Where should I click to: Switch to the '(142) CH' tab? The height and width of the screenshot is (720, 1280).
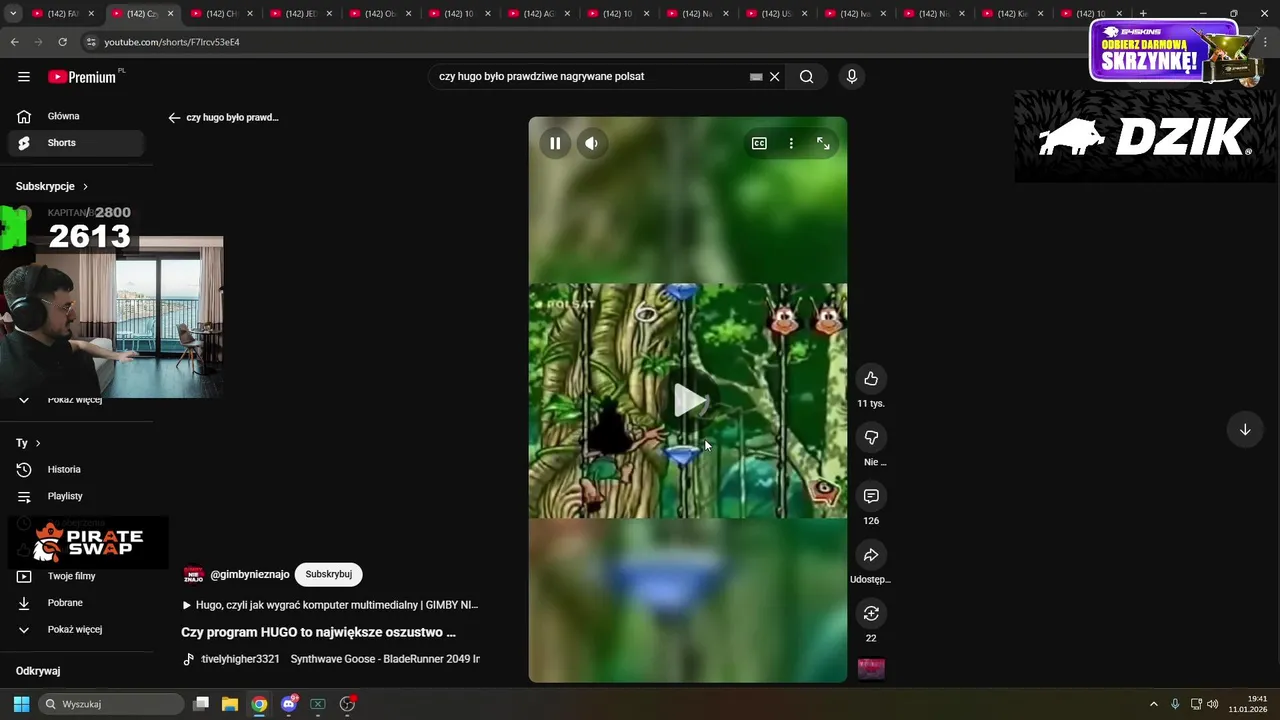222,13
